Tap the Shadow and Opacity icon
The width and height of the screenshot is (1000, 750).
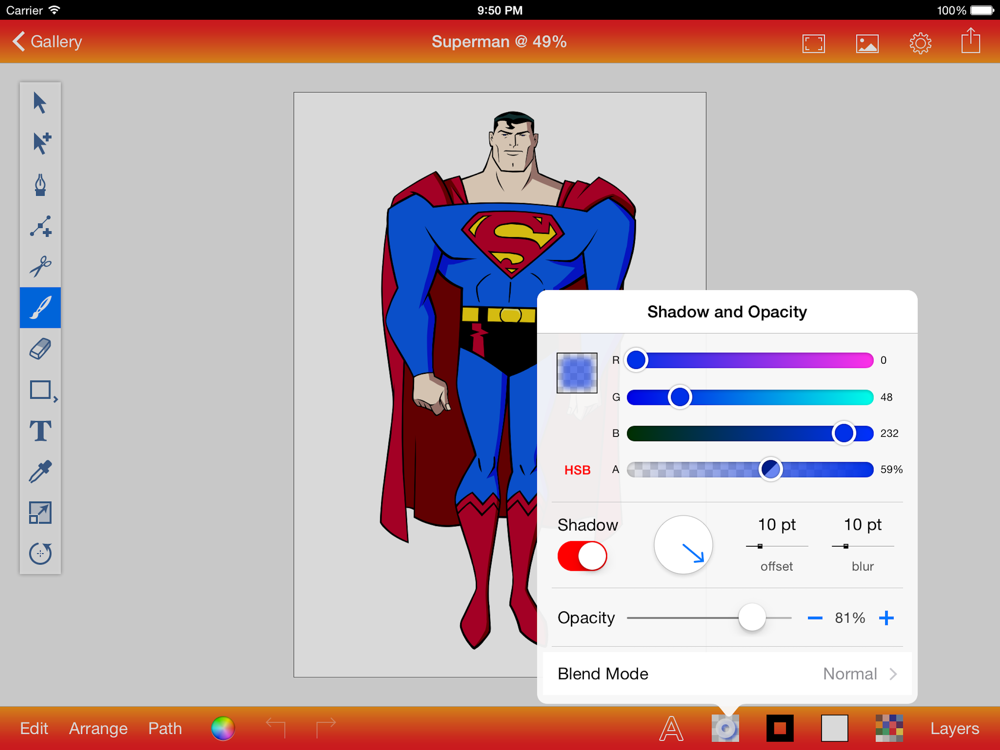click(725, 728)
